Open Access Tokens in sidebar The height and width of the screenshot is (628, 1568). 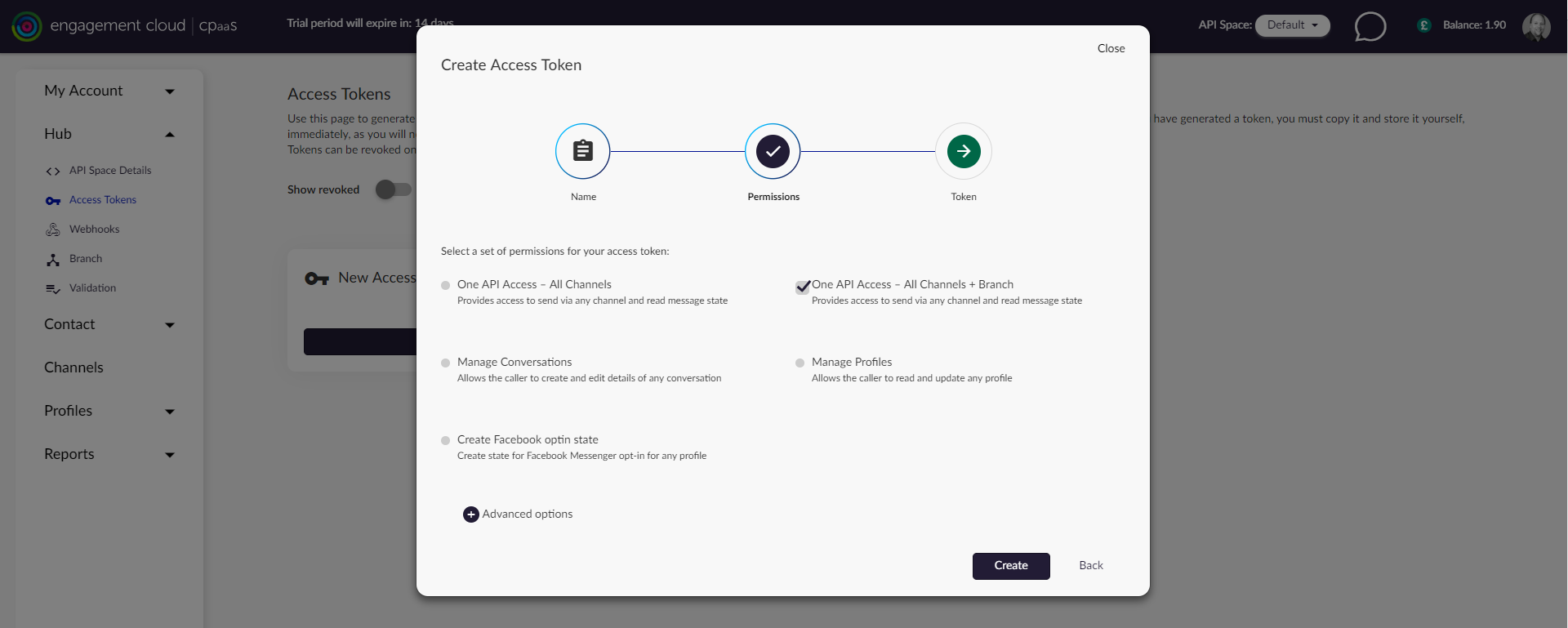point(103,200)
